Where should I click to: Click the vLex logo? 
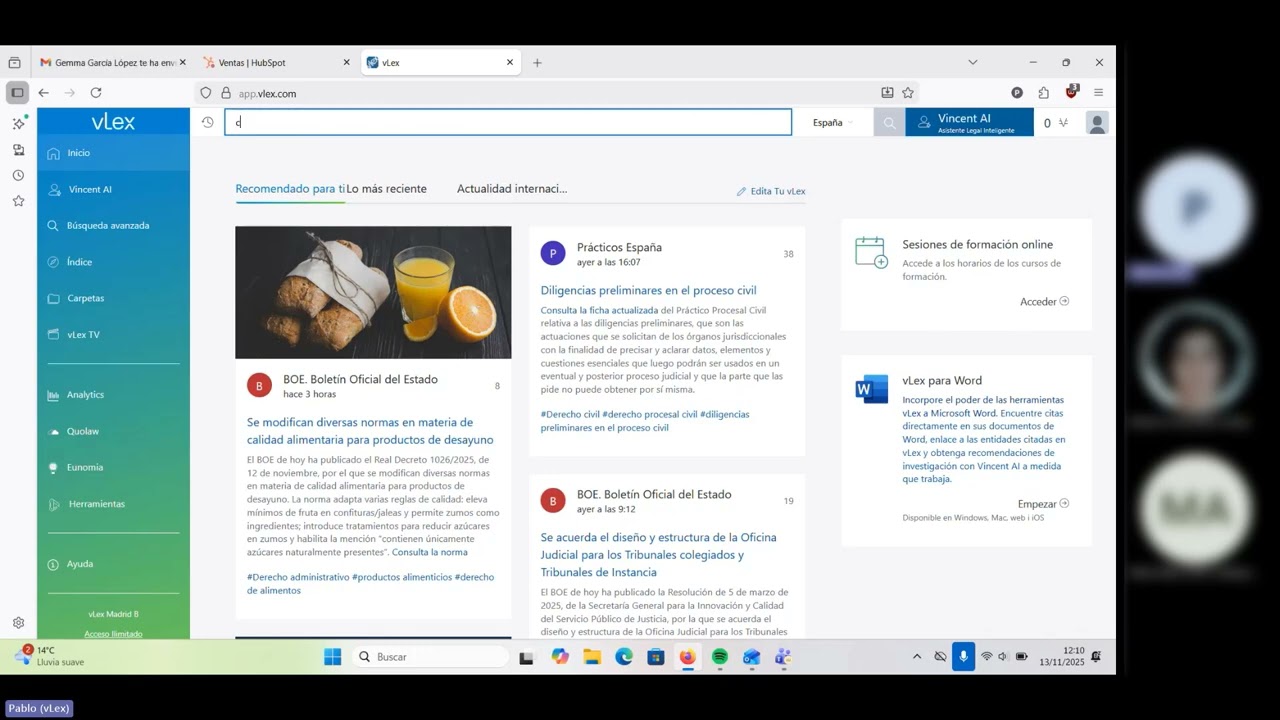(x=113, y=122)
